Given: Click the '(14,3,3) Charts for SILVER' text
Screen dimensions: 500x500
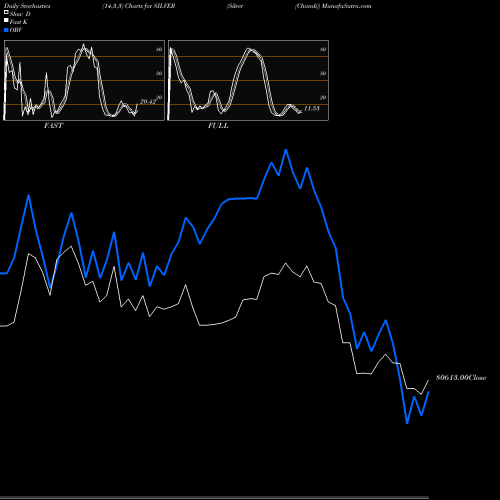Looking at the screenshot, I should 139,6.
